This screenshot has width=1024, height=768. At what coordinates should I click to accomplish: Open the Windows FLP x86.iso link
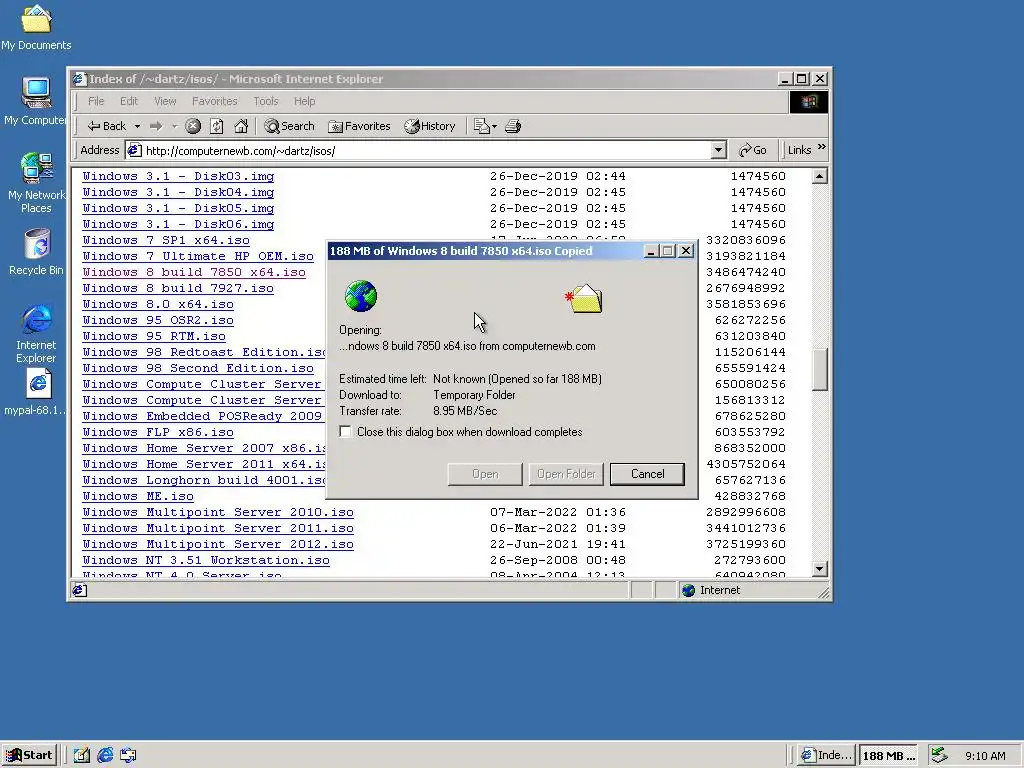[x=157, y=432]
